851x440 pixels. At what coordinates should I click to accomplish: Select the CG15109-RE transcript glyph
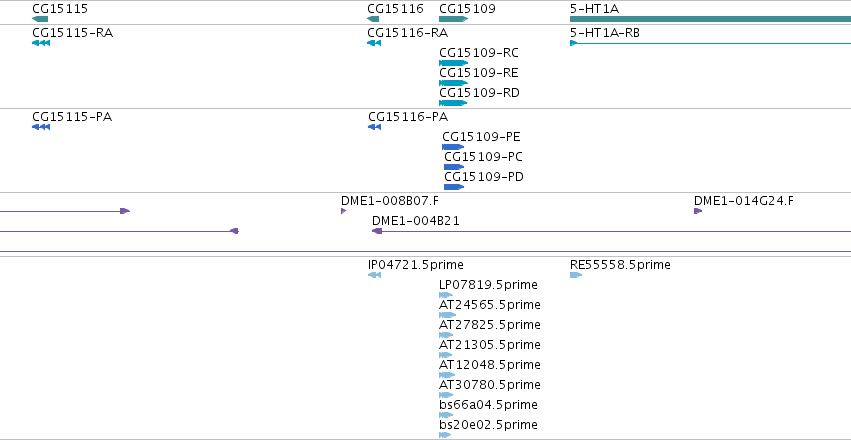(x=453, y=83)
